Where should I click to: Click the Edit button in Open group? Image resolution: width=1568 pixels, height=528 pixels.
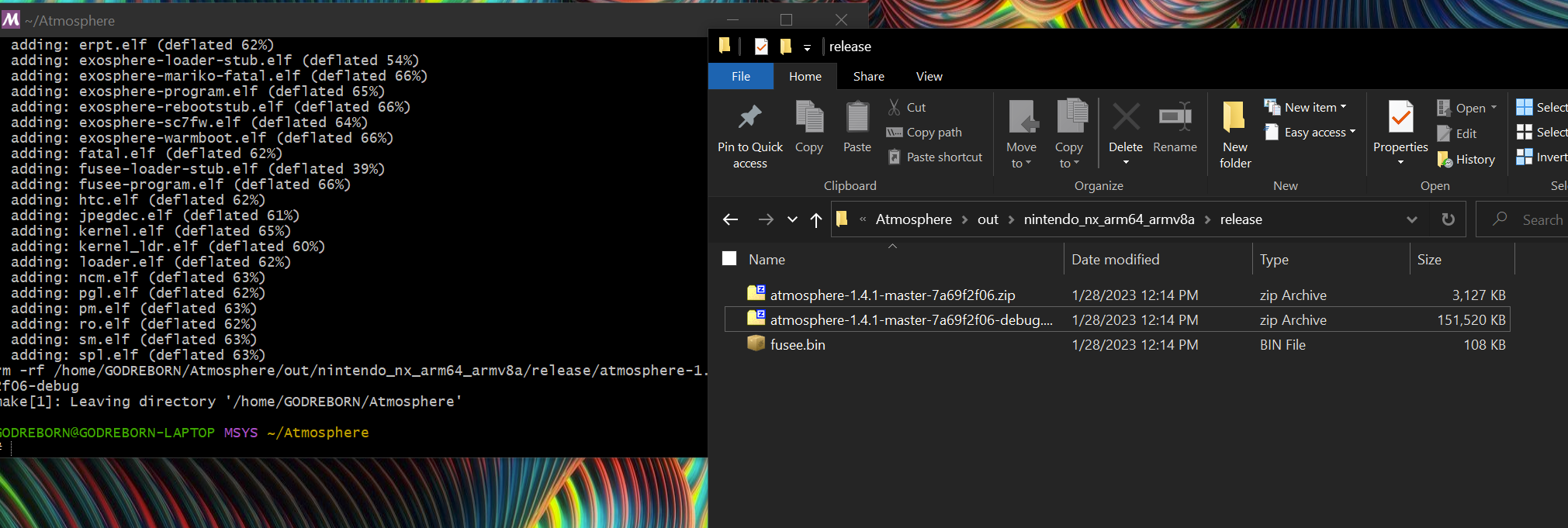[1456, 133]
